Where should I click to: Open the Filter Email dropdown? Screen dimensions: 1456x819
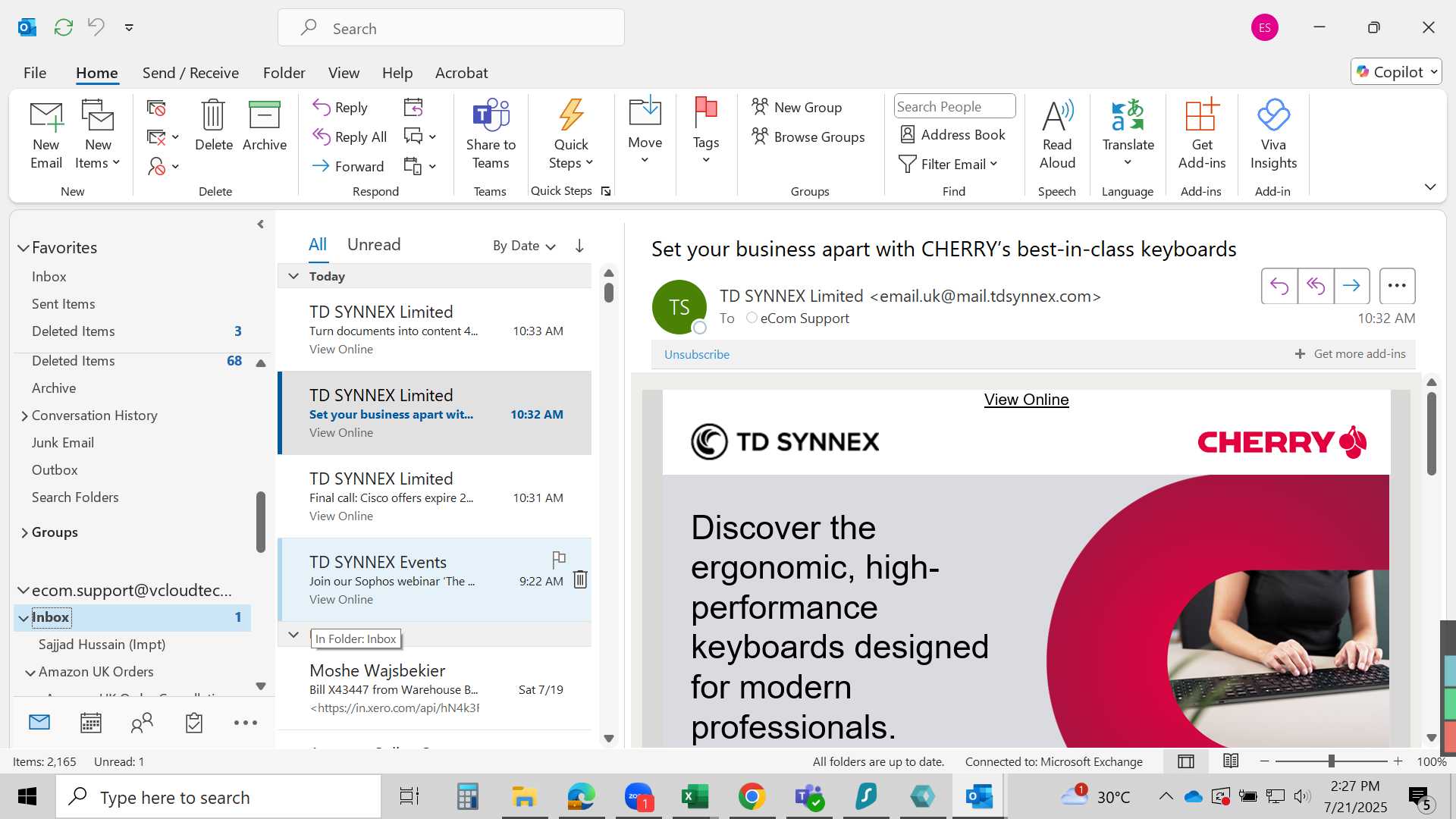point(948,164)
